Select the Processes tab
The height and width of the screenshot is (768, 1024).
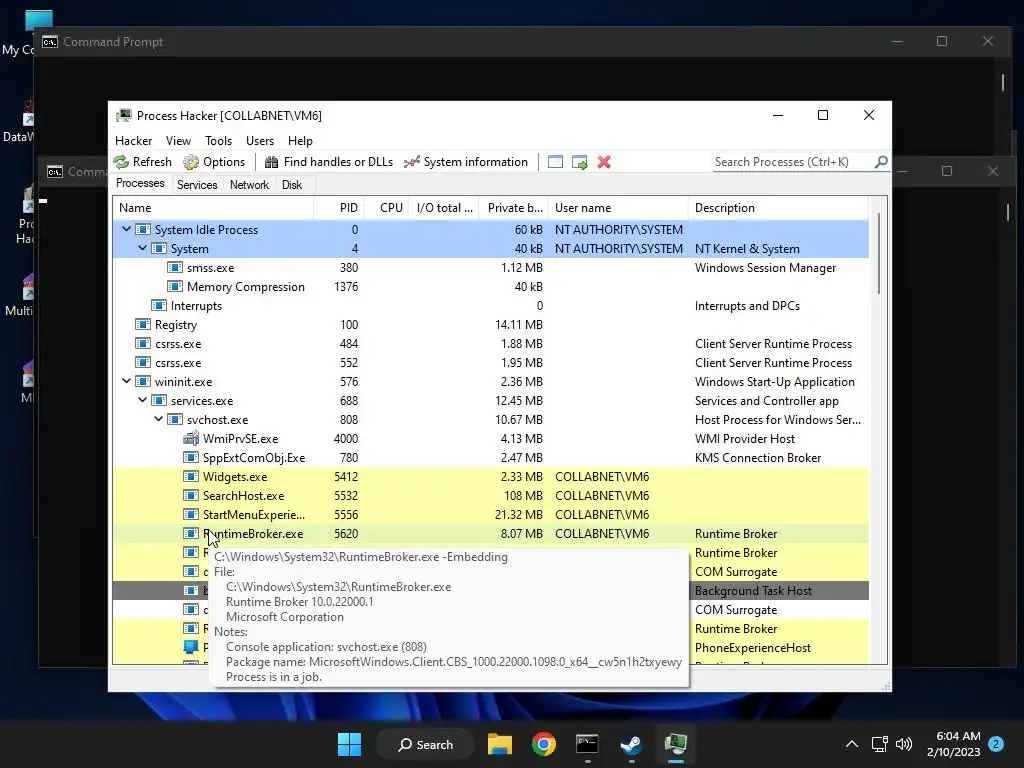pyautogui.click(x=140, y=184)
